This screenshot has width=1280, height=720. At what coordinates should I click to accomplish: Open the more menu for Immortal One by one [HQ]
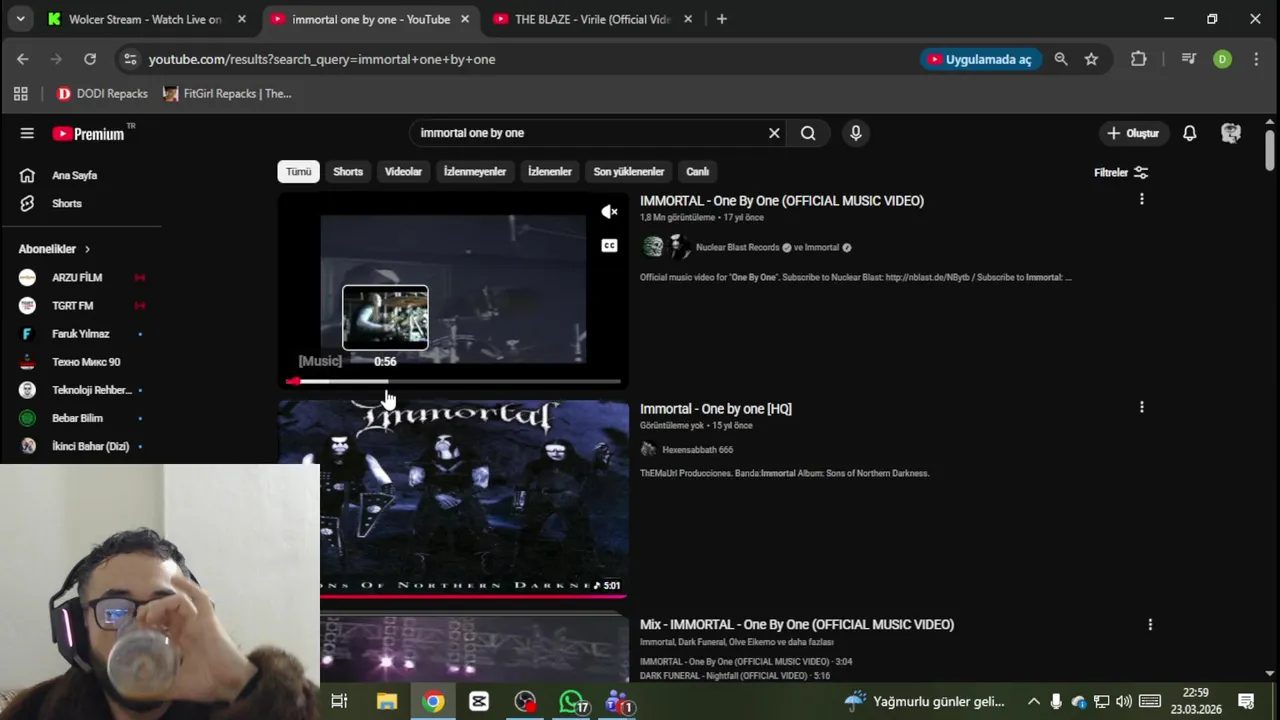(1141, 407)
